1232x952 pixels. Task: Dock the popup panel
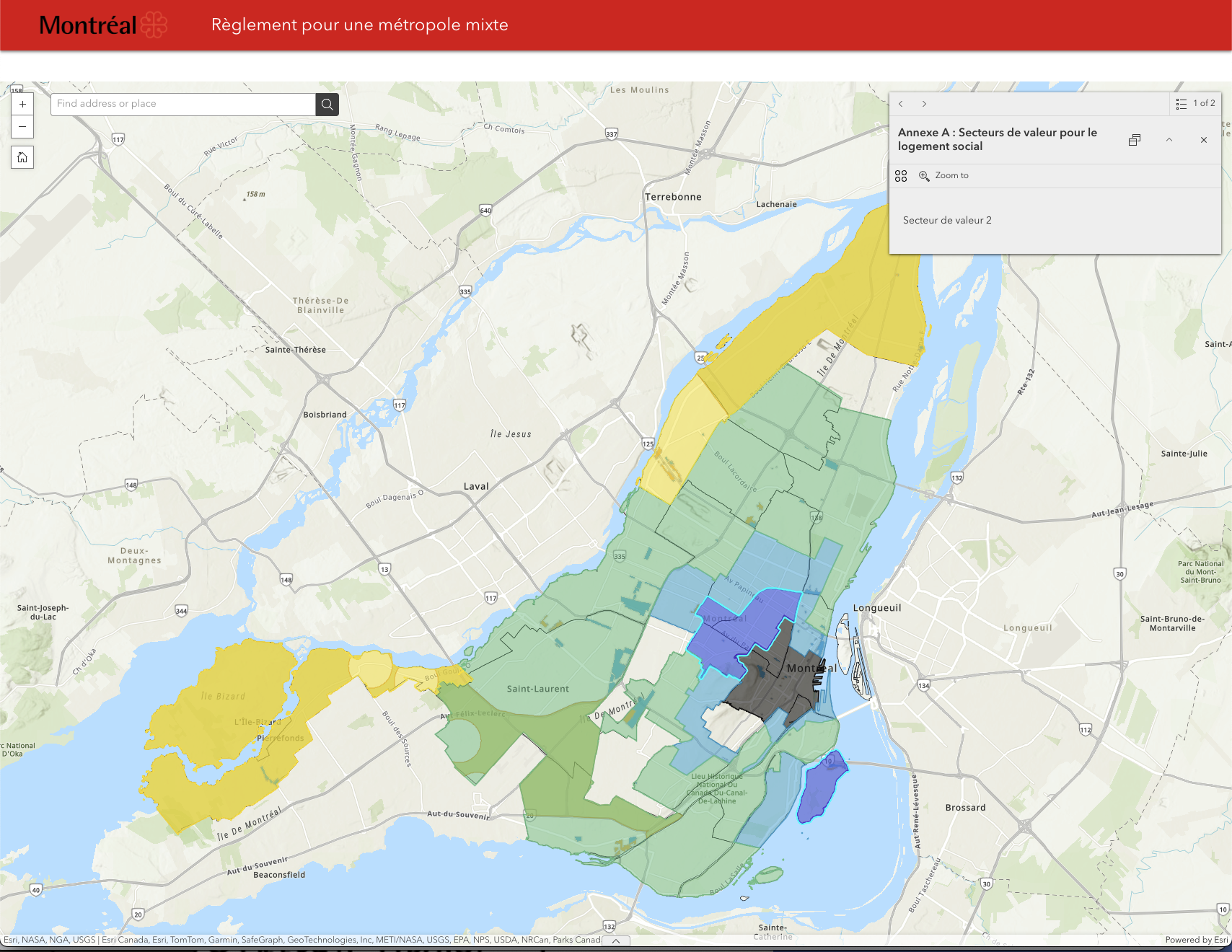coord(1135,140)
